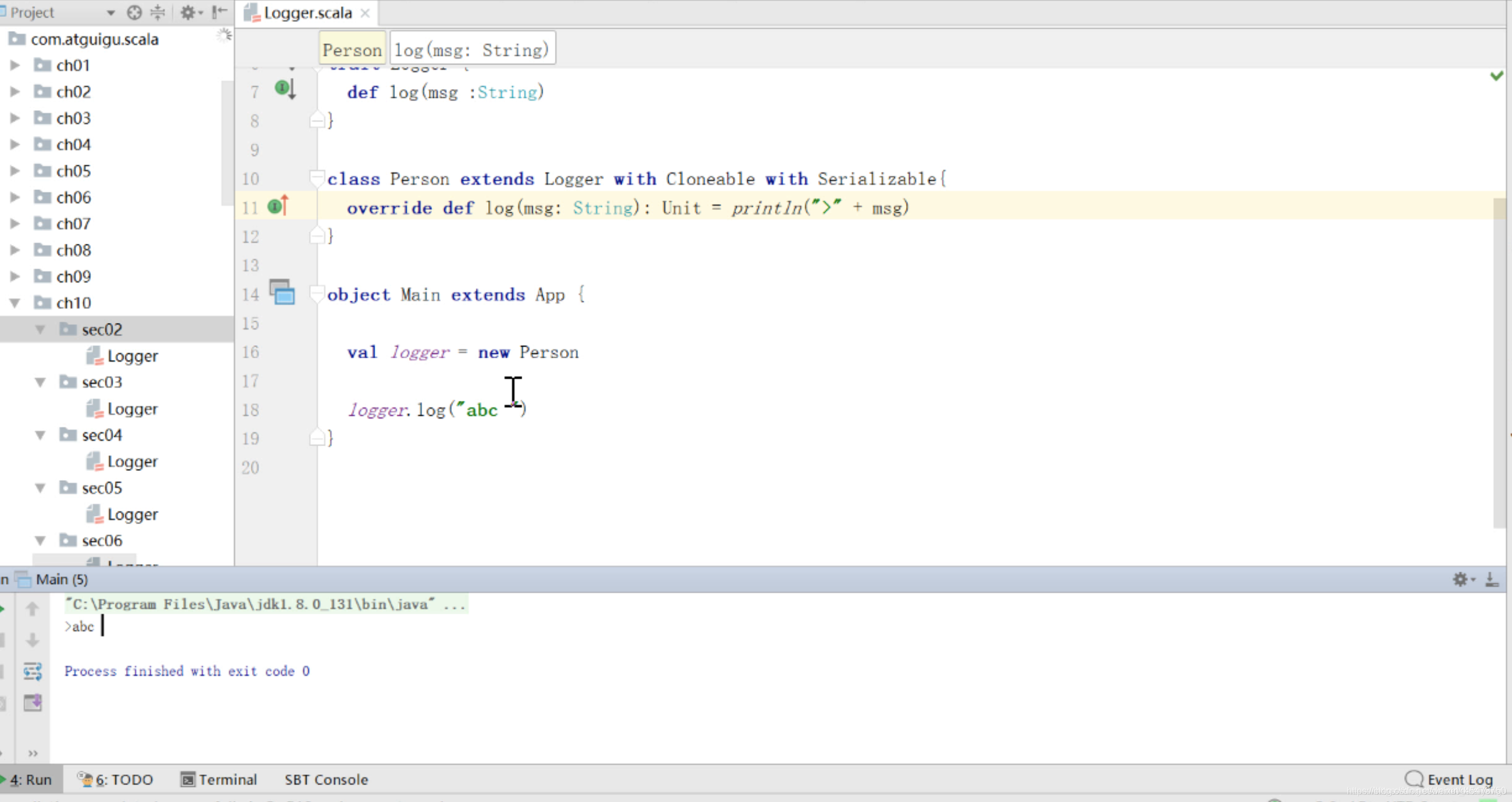
Task: Open the SBT Console tab
Action: [326, 780]
